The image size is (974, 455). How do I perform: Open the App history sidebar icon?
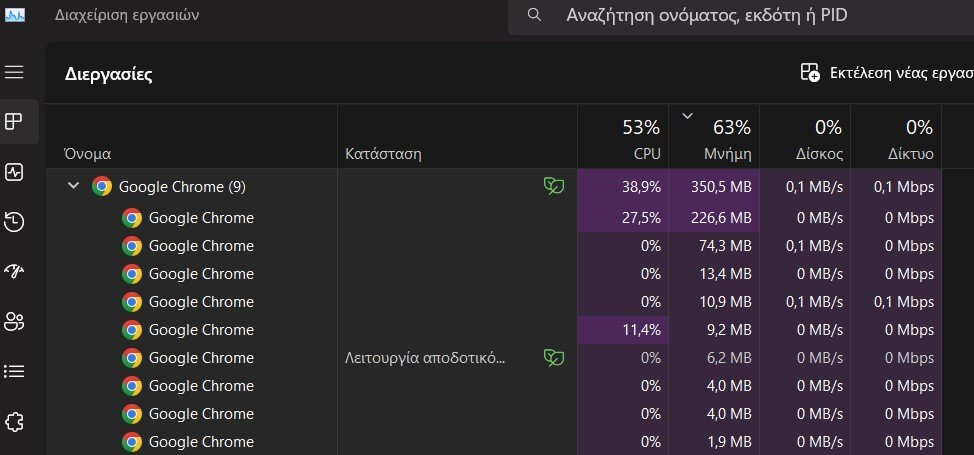14,222
